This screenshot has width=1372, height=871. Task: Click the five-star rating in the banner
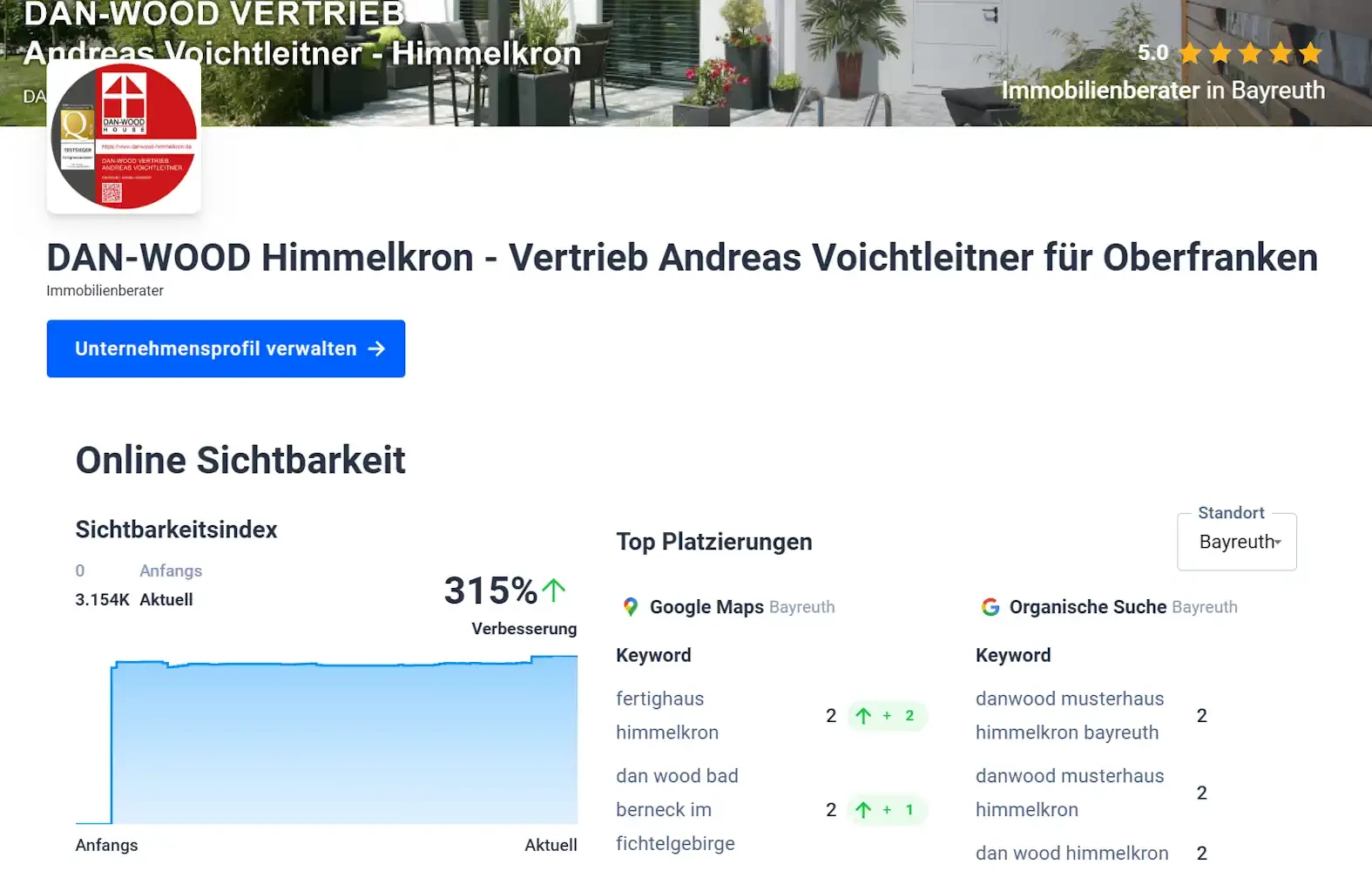coord(1250,54)
